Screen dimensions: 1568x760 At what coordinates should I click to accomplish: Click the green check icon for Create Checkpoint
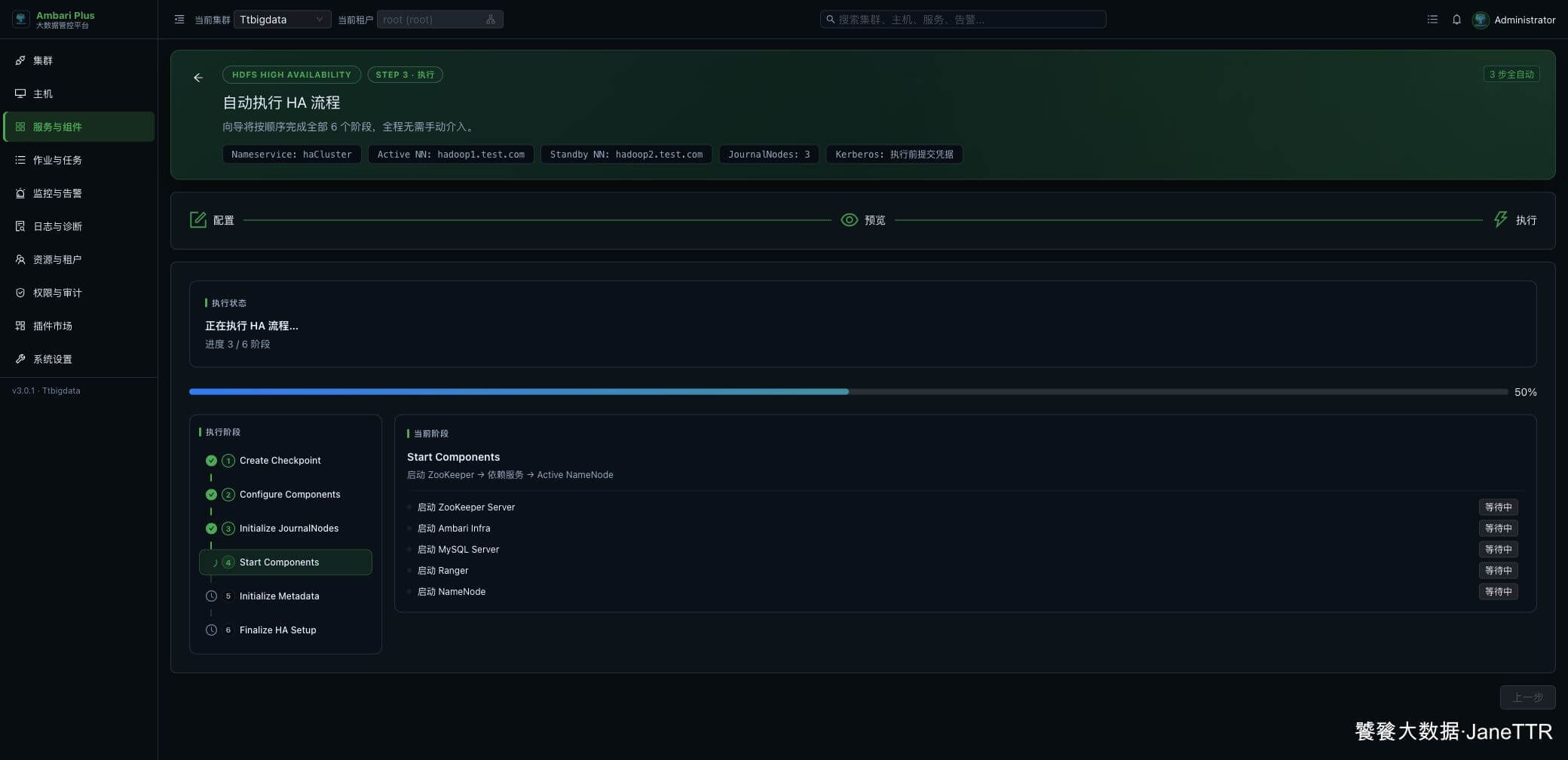click(x=211, y=461)
